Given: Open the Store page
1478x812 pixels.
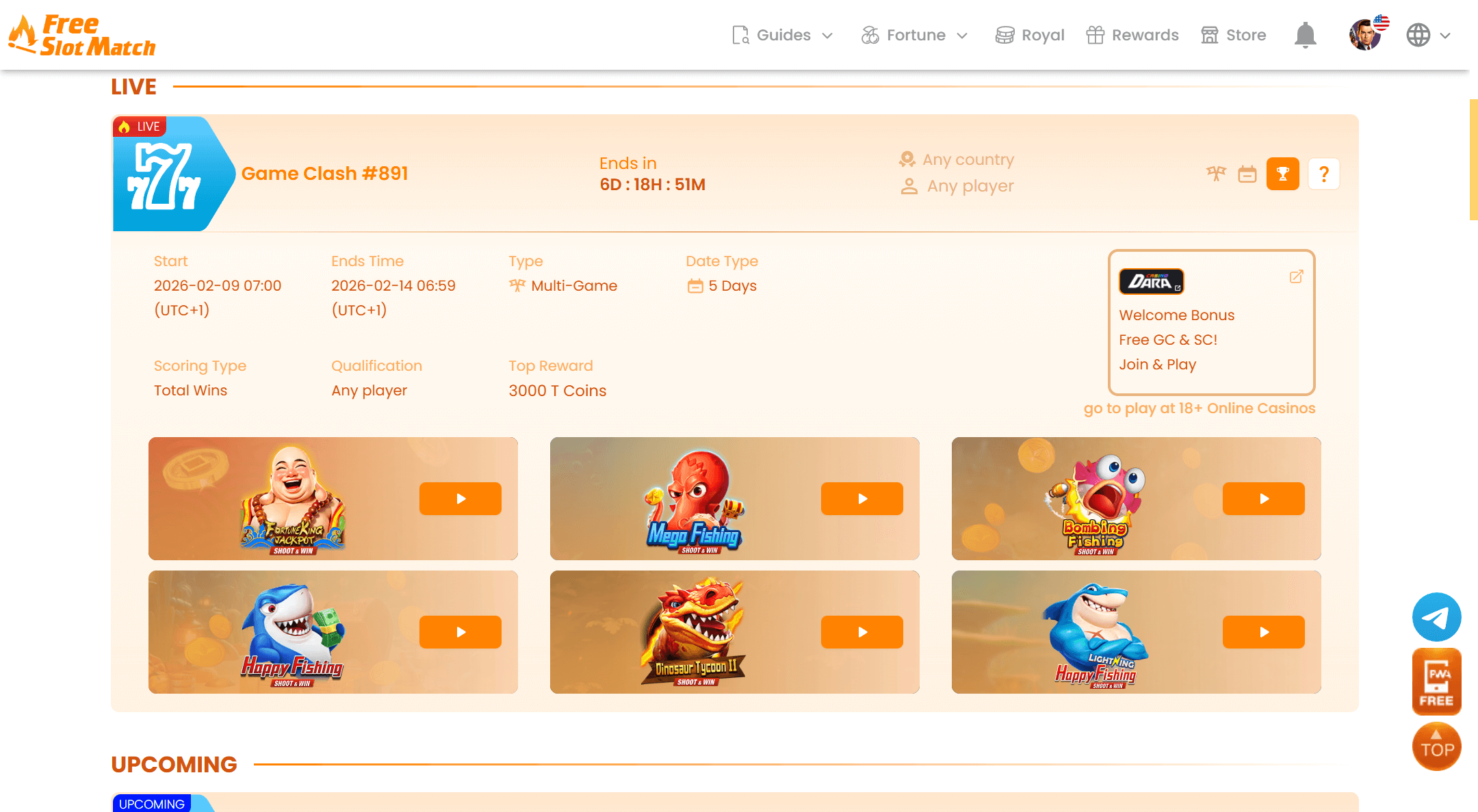Looking at the screenshot, I should [x=1234, y=35].
